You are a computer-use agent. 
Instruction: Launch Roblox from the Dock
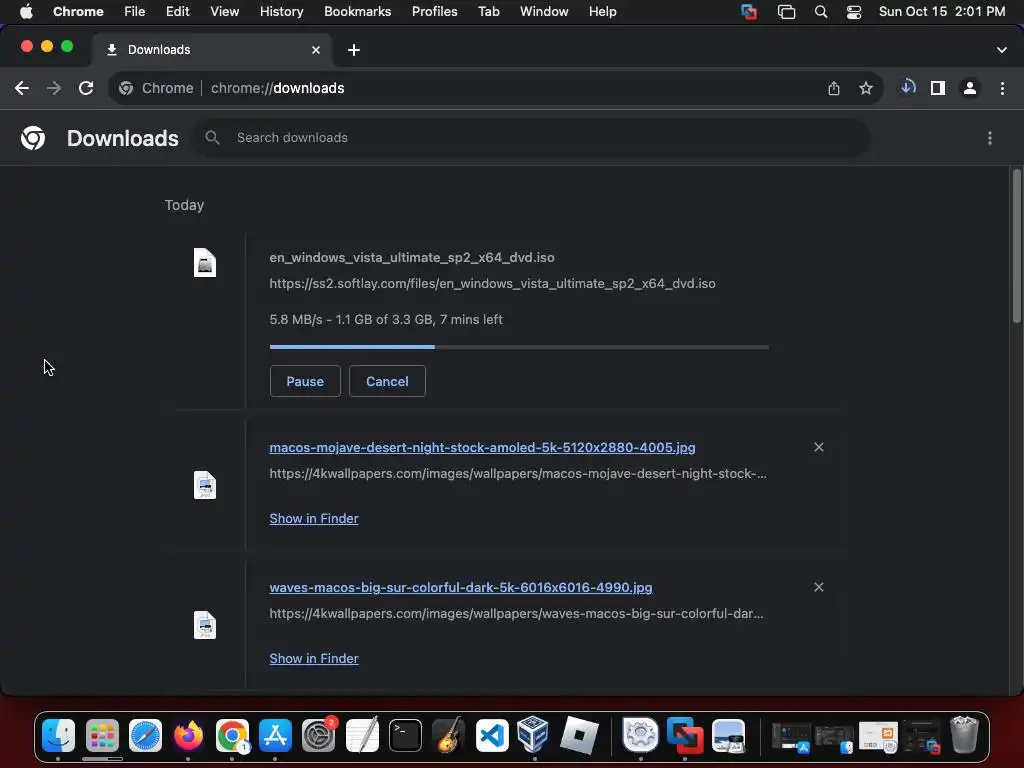coord(579,735)
